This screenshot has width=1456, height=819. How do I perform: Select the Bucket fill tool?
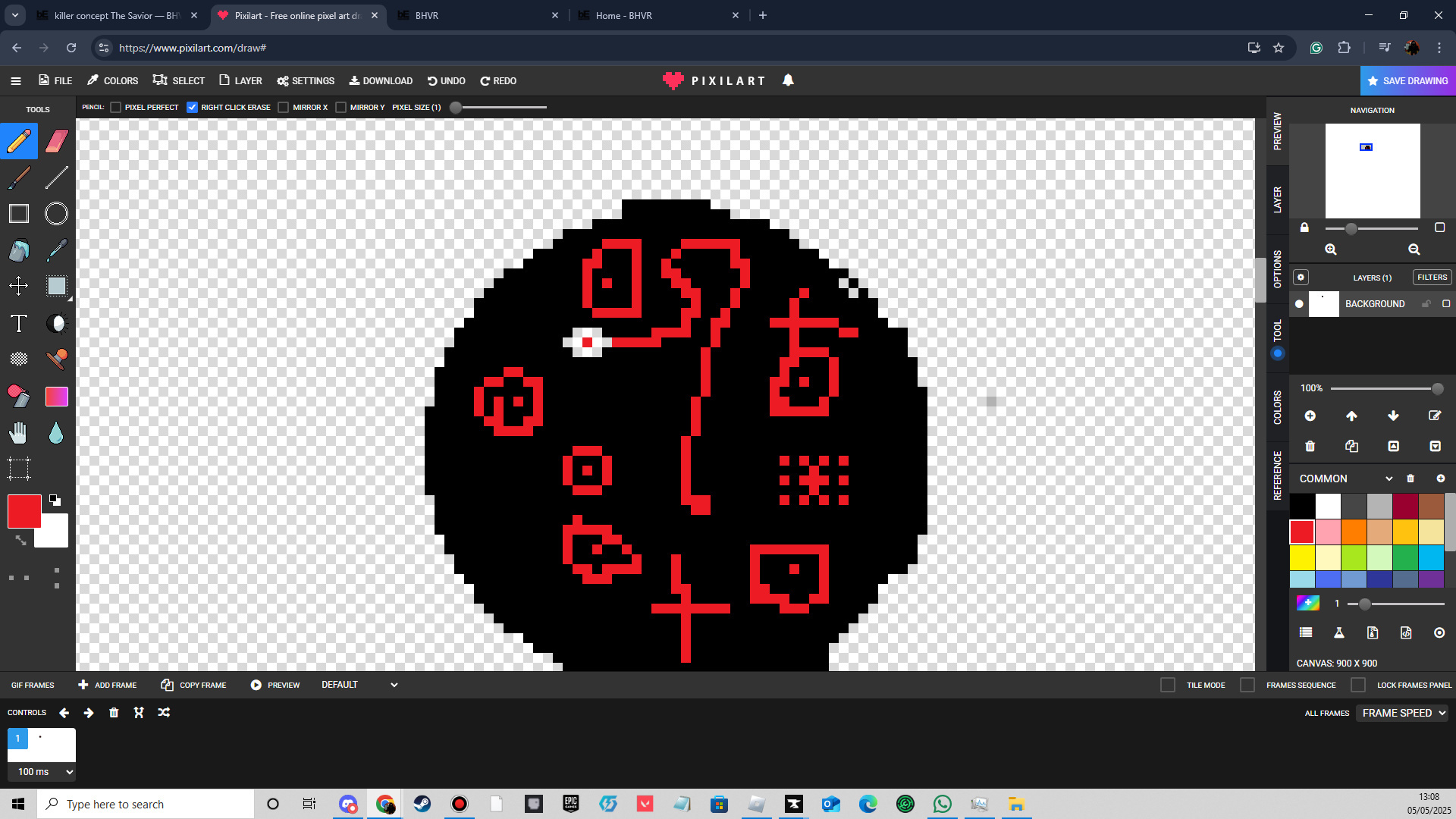click(19, 250)
